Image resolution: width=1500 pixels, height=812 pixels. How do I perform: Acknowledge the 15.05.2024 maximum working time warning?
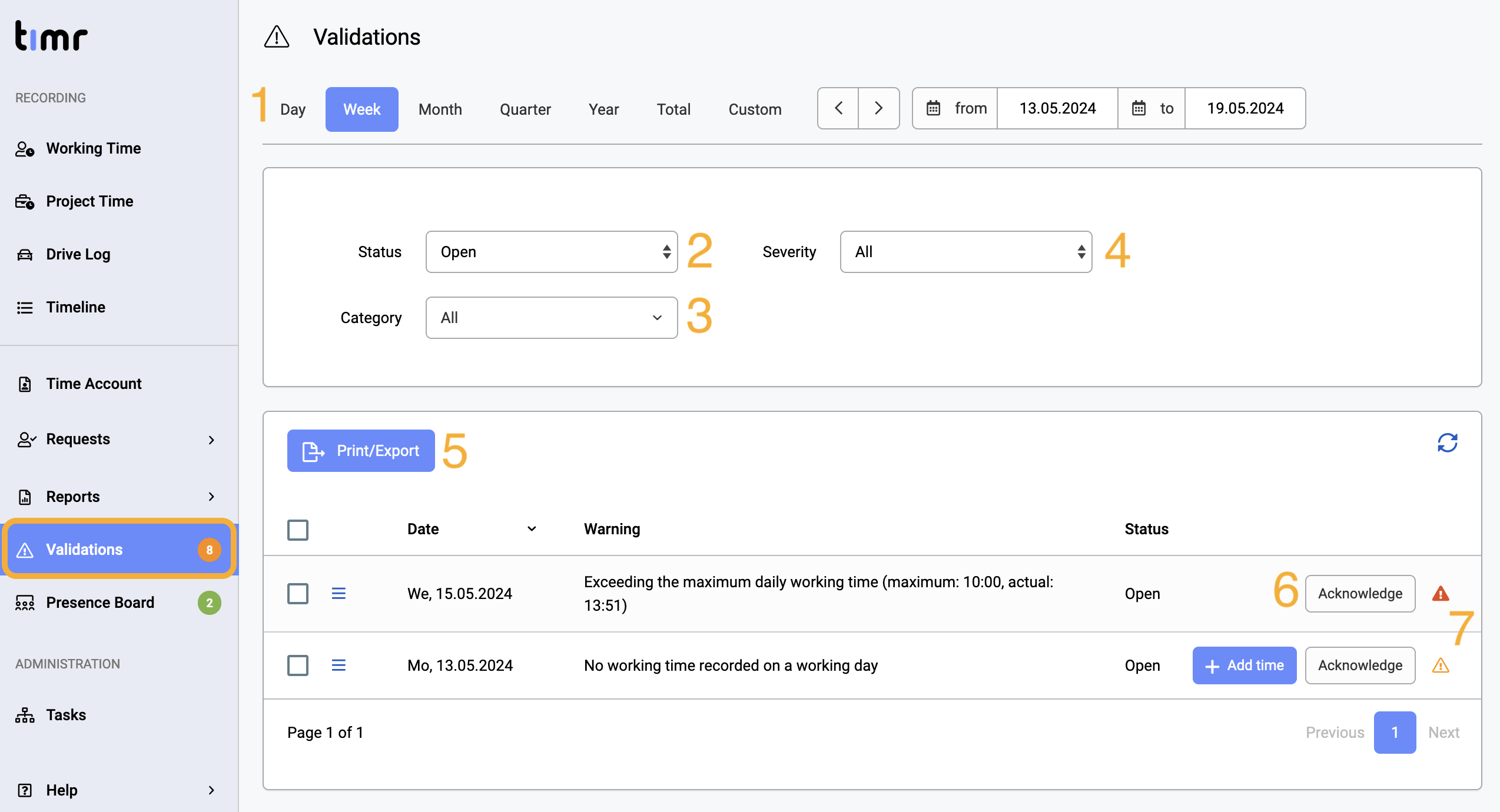coord(1360,594)
